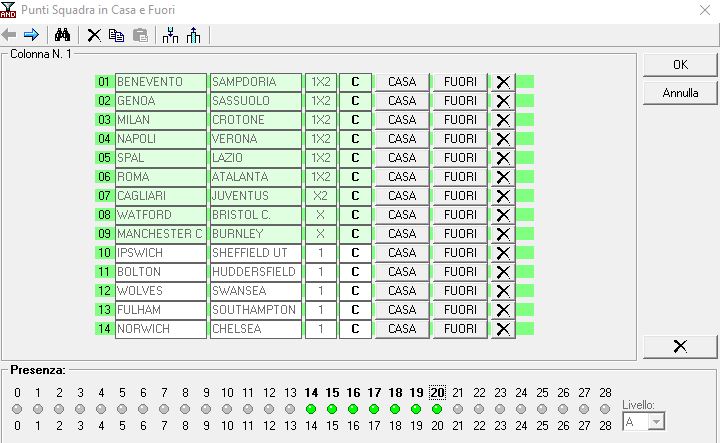This screenshot has height=443, width=720.
Task: Click the SHEFFIELD UT team field
Action: coord(256,253)
